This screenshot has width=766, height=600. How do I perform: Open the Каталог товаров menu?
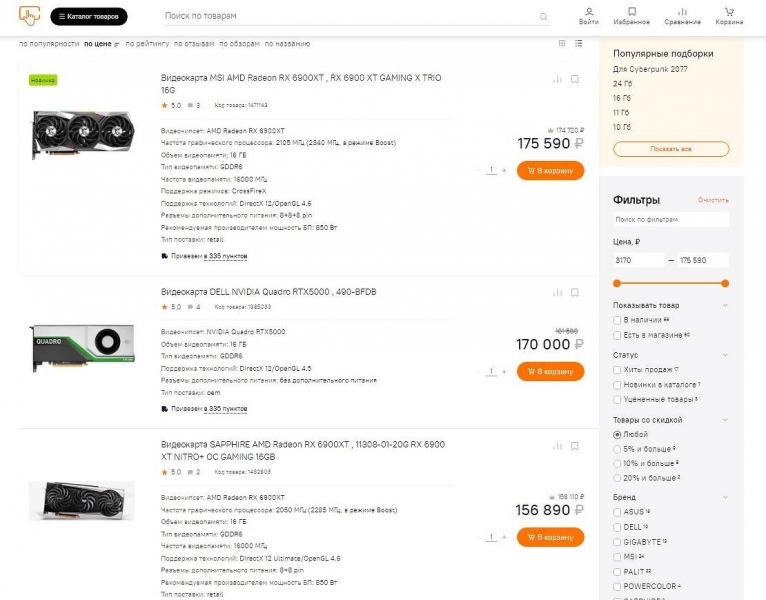tap(89, 17)
